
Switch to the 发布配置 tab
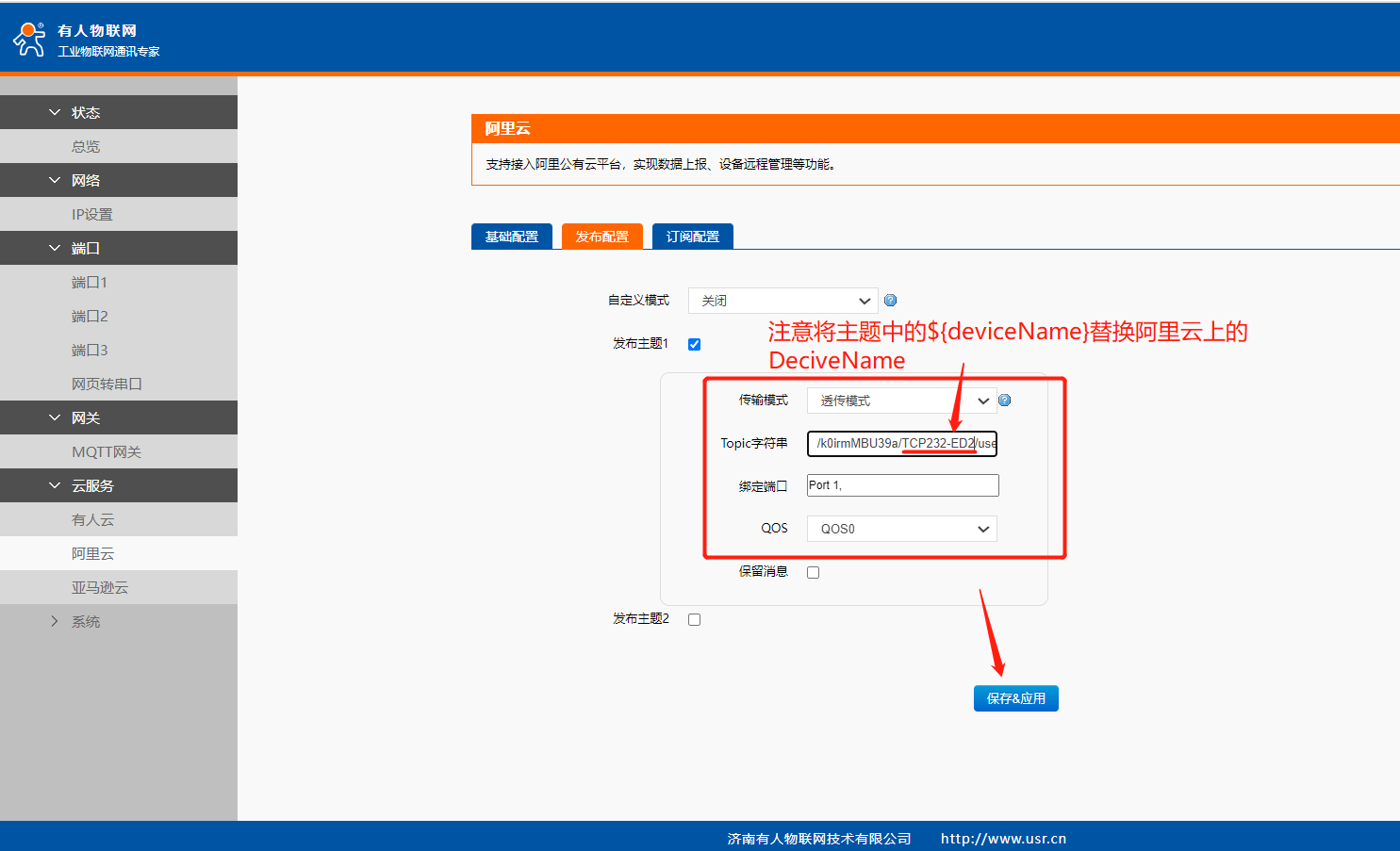[x=602, y=237]
